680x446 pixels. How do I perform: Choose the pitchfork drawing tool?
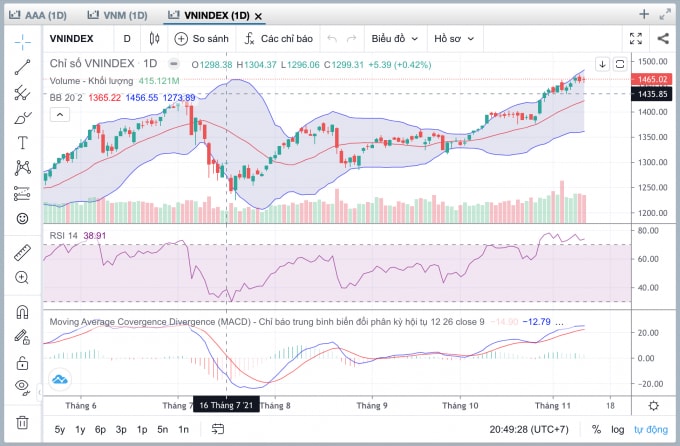coord(22,92)
